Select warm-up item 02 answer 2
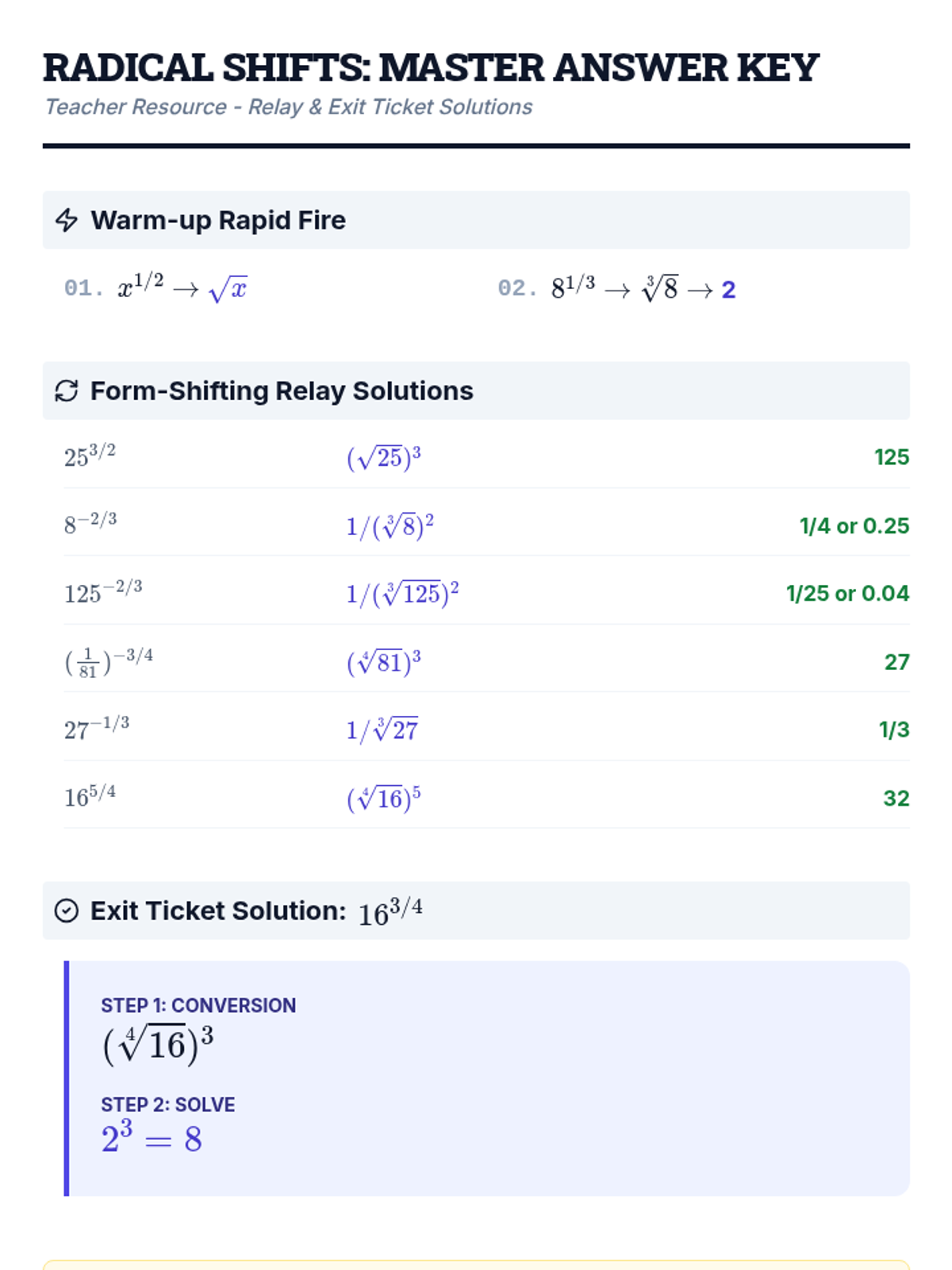Screen dimensions: 952x1270 click(727, 290)
